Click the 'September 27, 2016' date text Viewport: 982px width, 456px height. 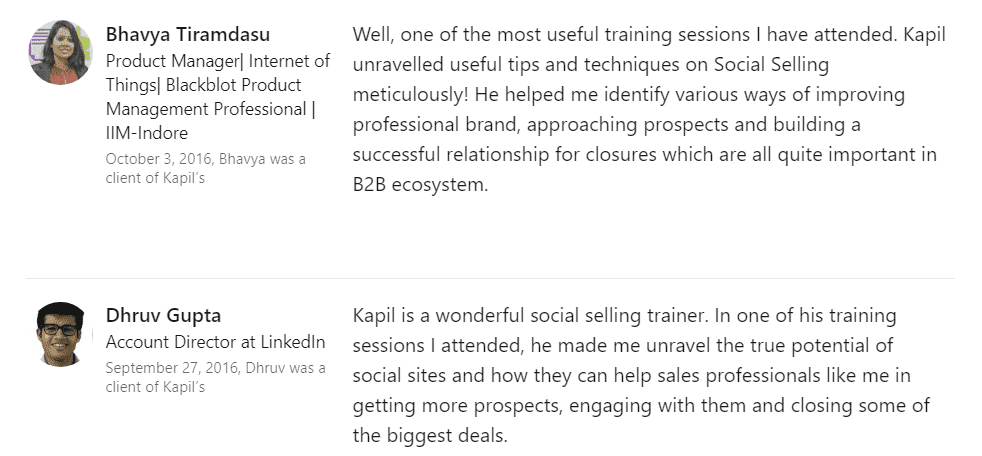pos(172,368)
